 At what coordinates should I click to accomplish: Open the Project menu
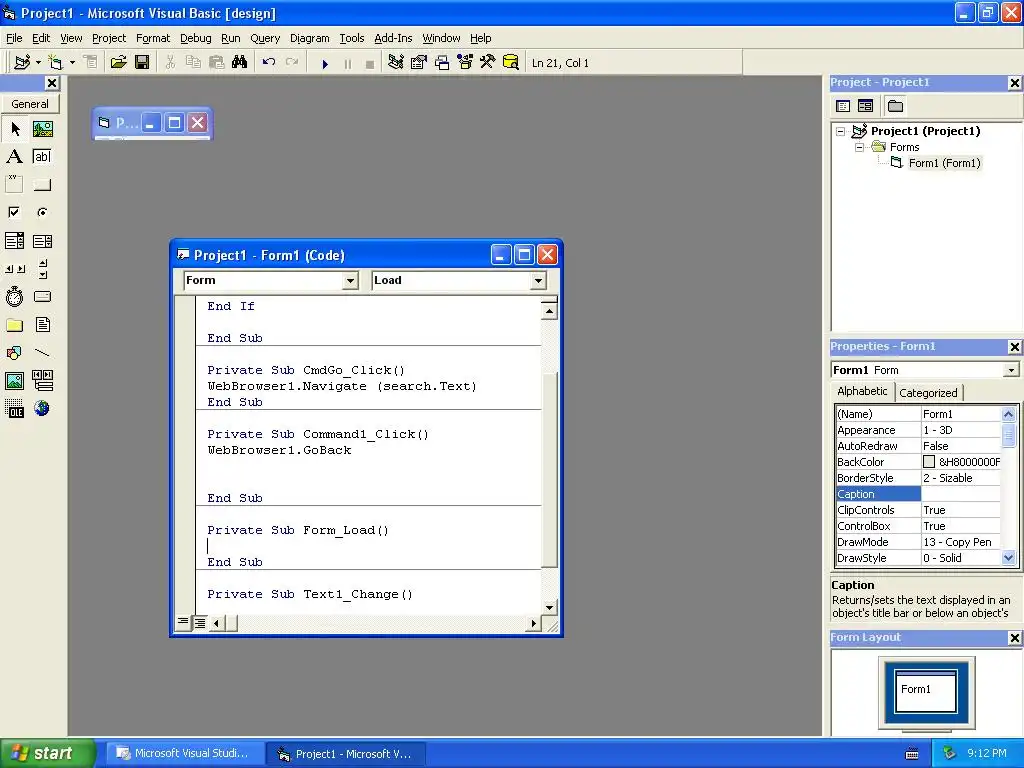(x=108, y=38)
